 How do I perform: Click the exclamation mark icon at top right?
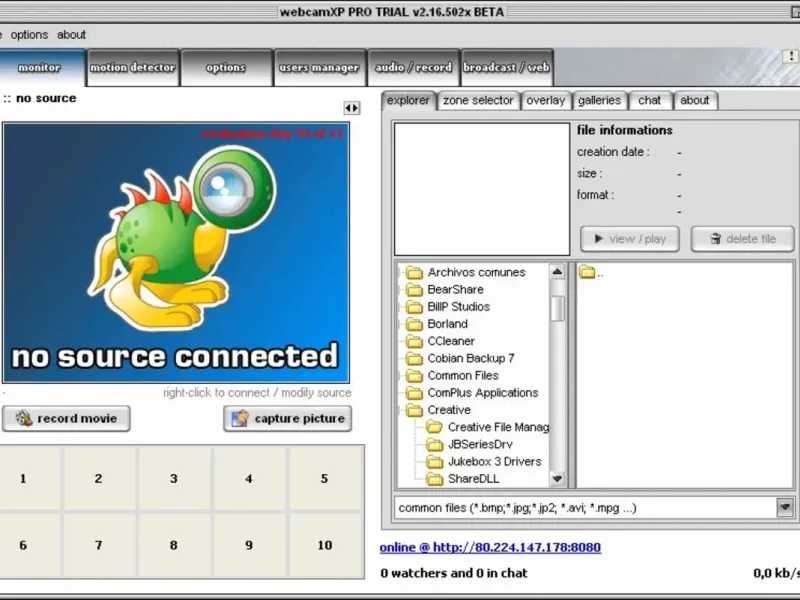coord(791,57)
